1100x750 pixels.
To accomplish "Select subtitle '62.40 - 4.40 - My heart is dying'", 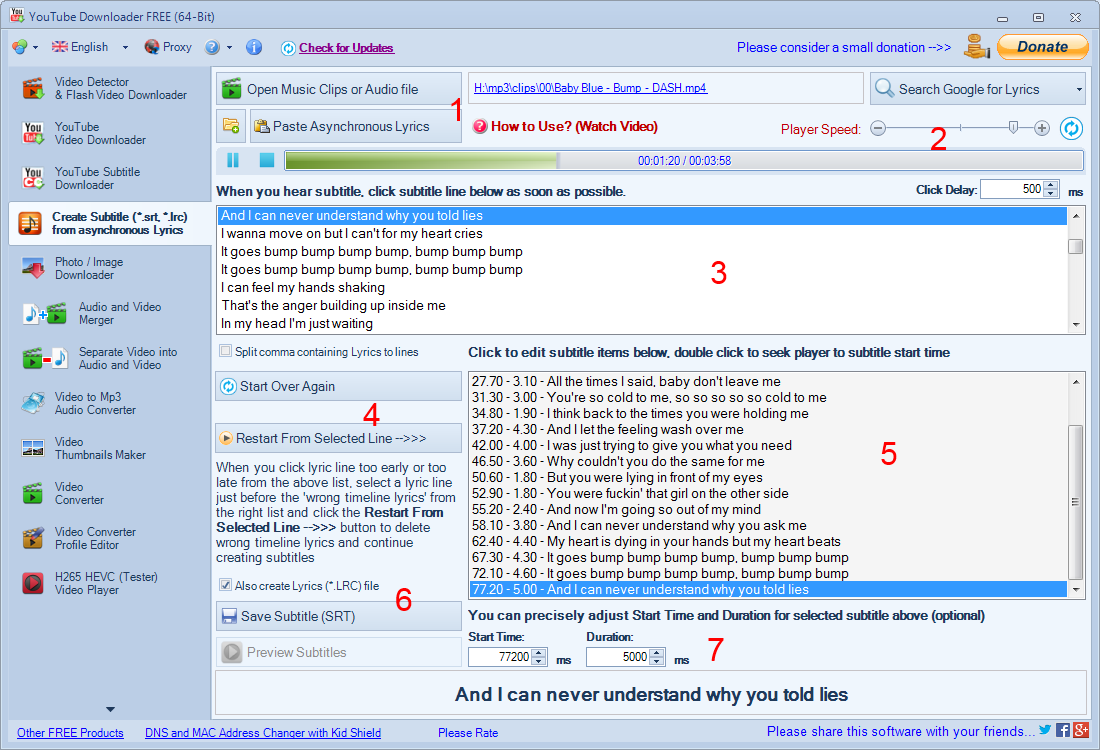I will (768, 542).
